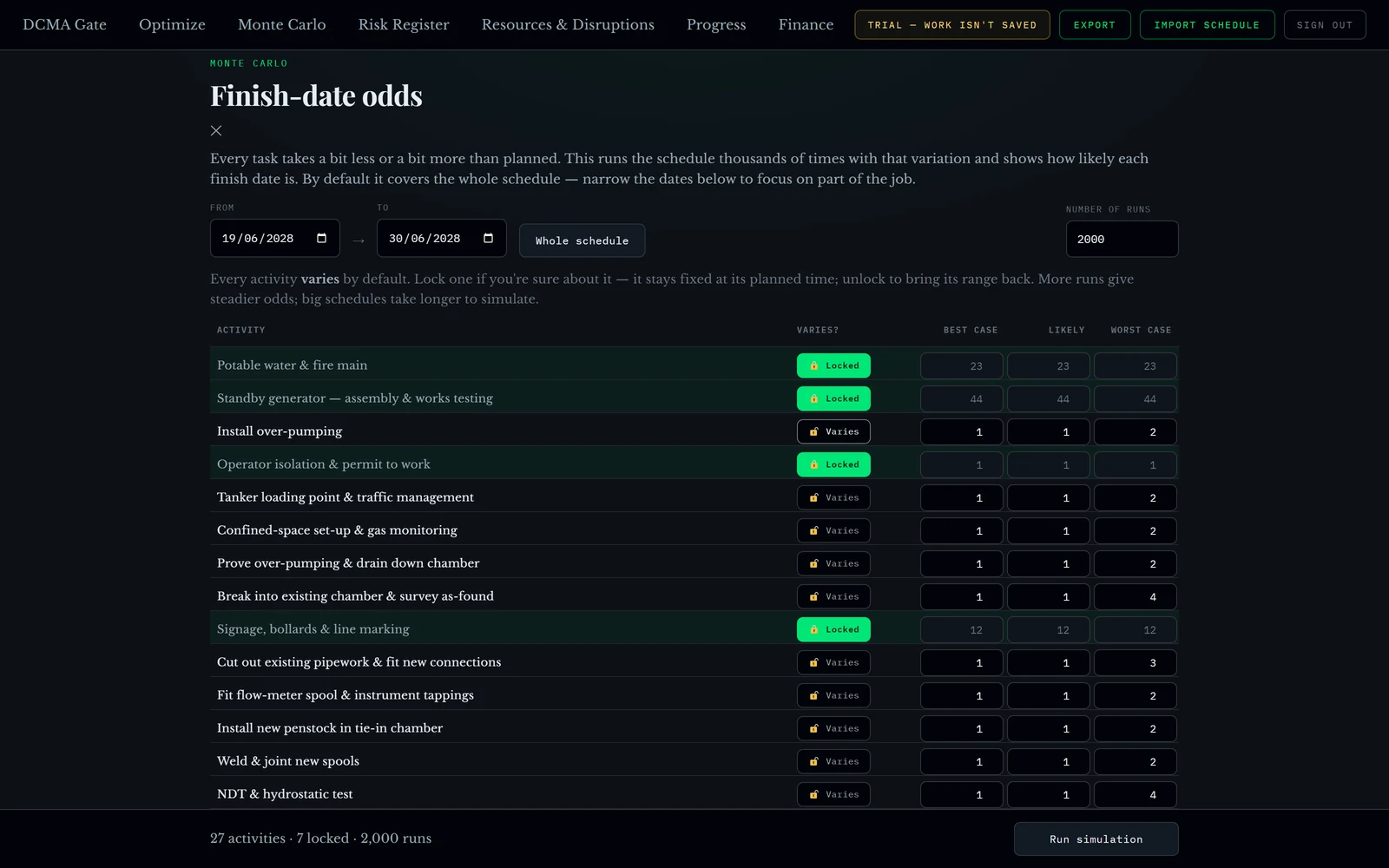Switch to Optimize tab
Image resolution: width=1389 pixels, height=868 pixels.
pos(172,24)
